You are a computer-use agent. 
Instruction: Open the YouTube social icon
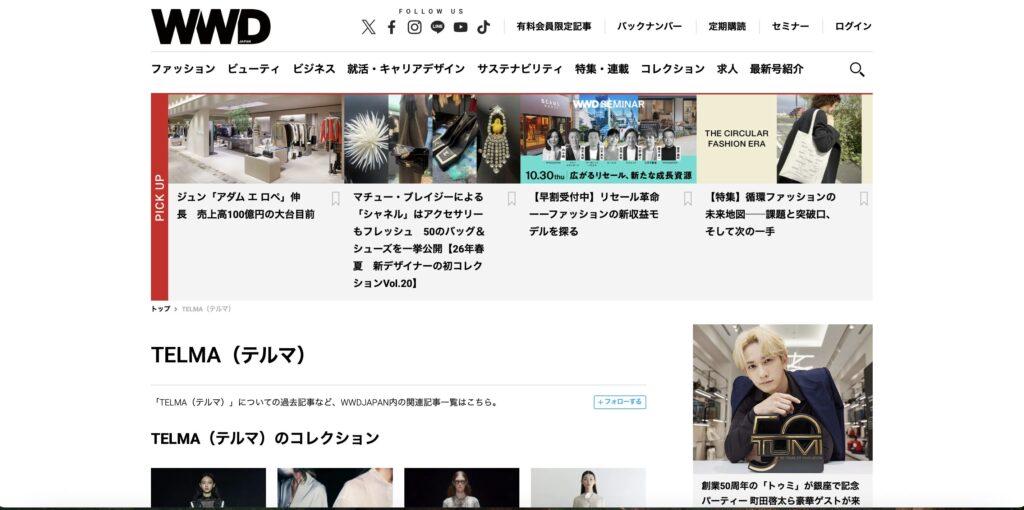point(460,27)
